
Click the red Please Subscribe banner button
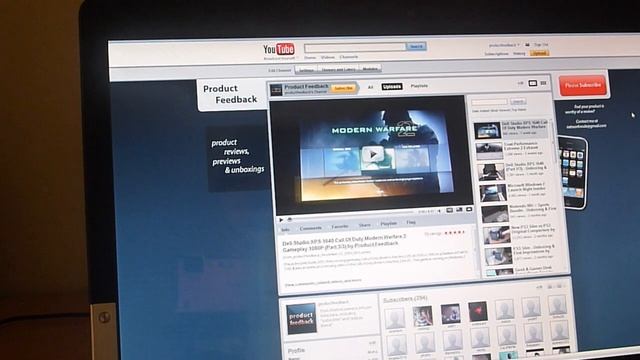click(x=582, y=85)
